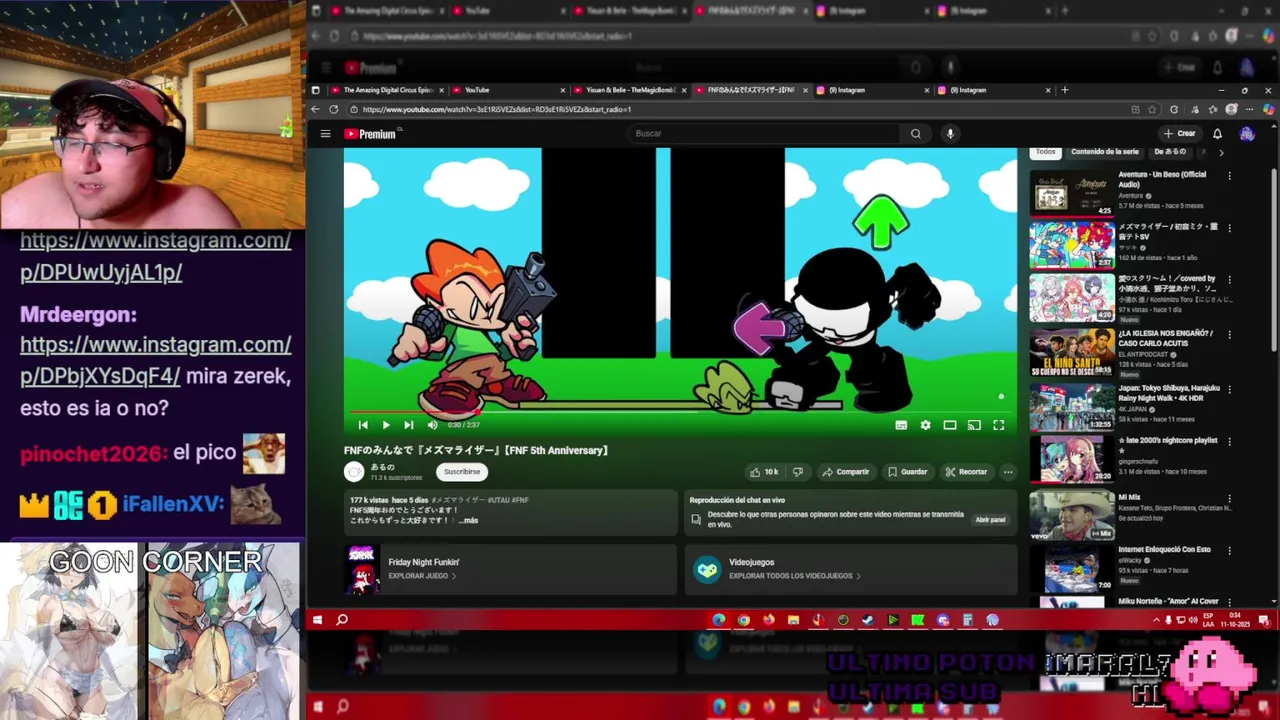Play the paused video
Screen dimensions: 1280x720
click(x=386, y=425)
